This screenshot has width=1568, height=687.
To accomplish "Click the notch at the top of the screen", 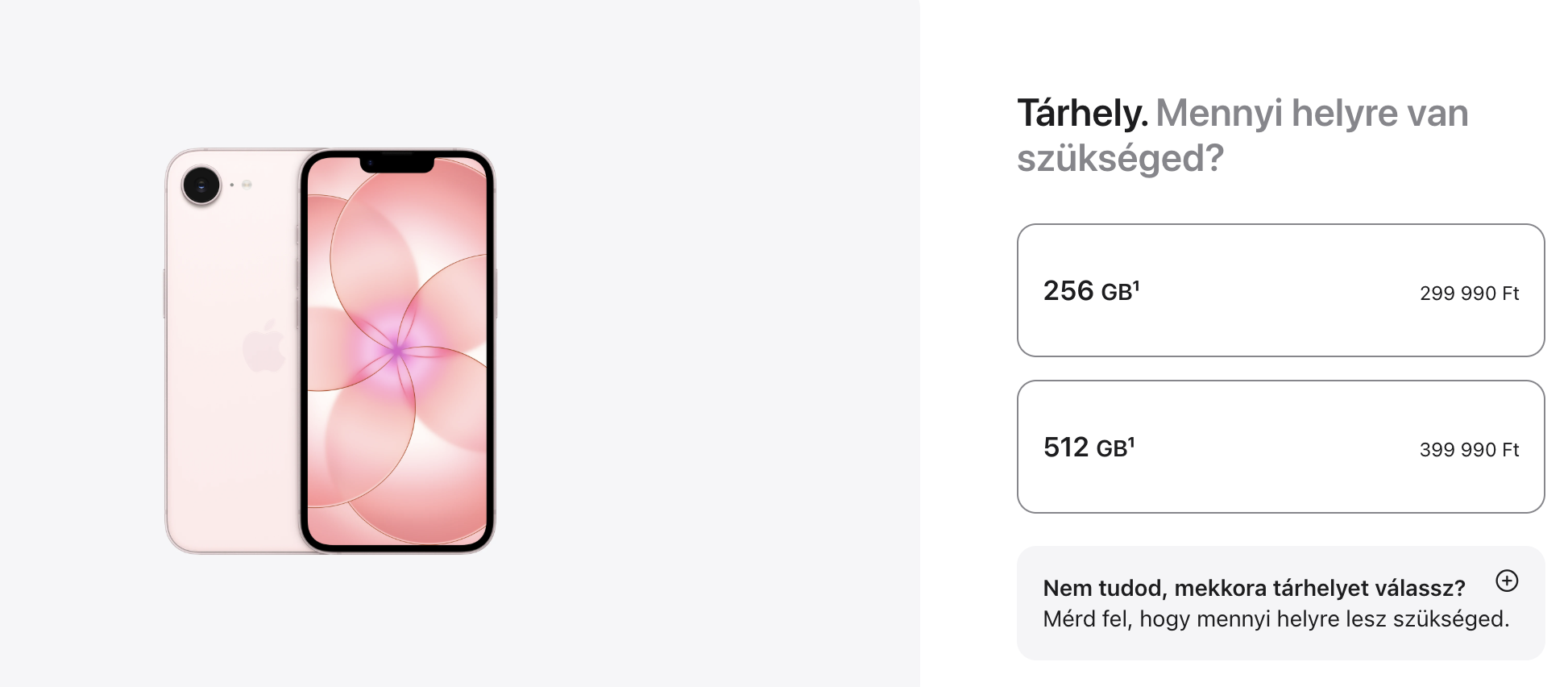I will tap(396, 164).
